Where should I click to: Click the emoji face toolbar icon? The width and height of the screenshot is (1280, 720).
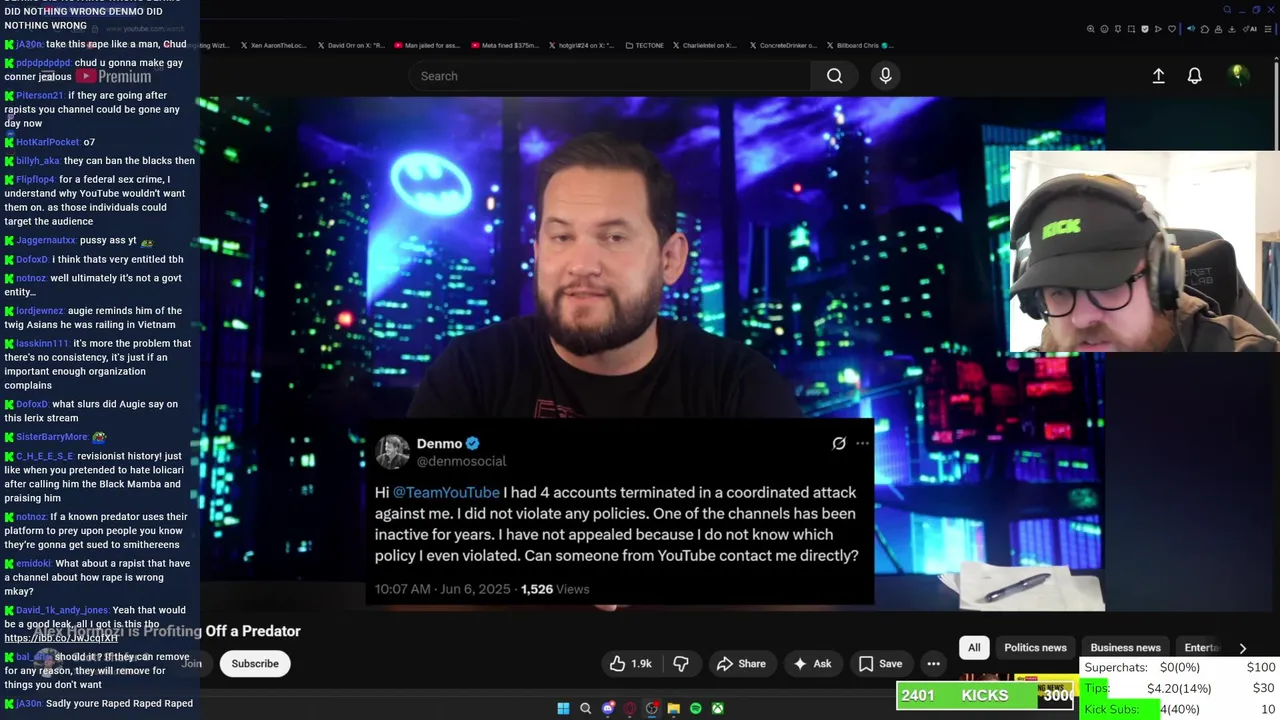1104,29
